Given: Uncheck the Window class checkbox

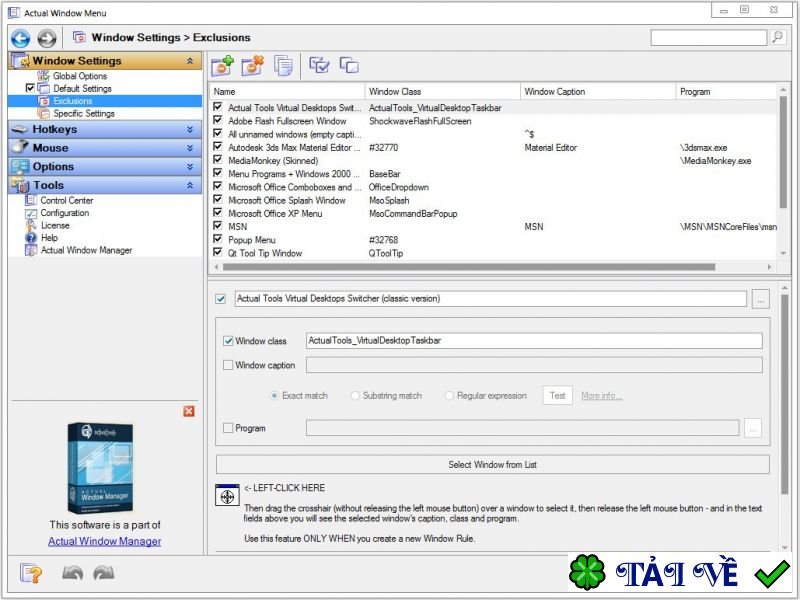Looking at the screenshot, I should (229, 341).
